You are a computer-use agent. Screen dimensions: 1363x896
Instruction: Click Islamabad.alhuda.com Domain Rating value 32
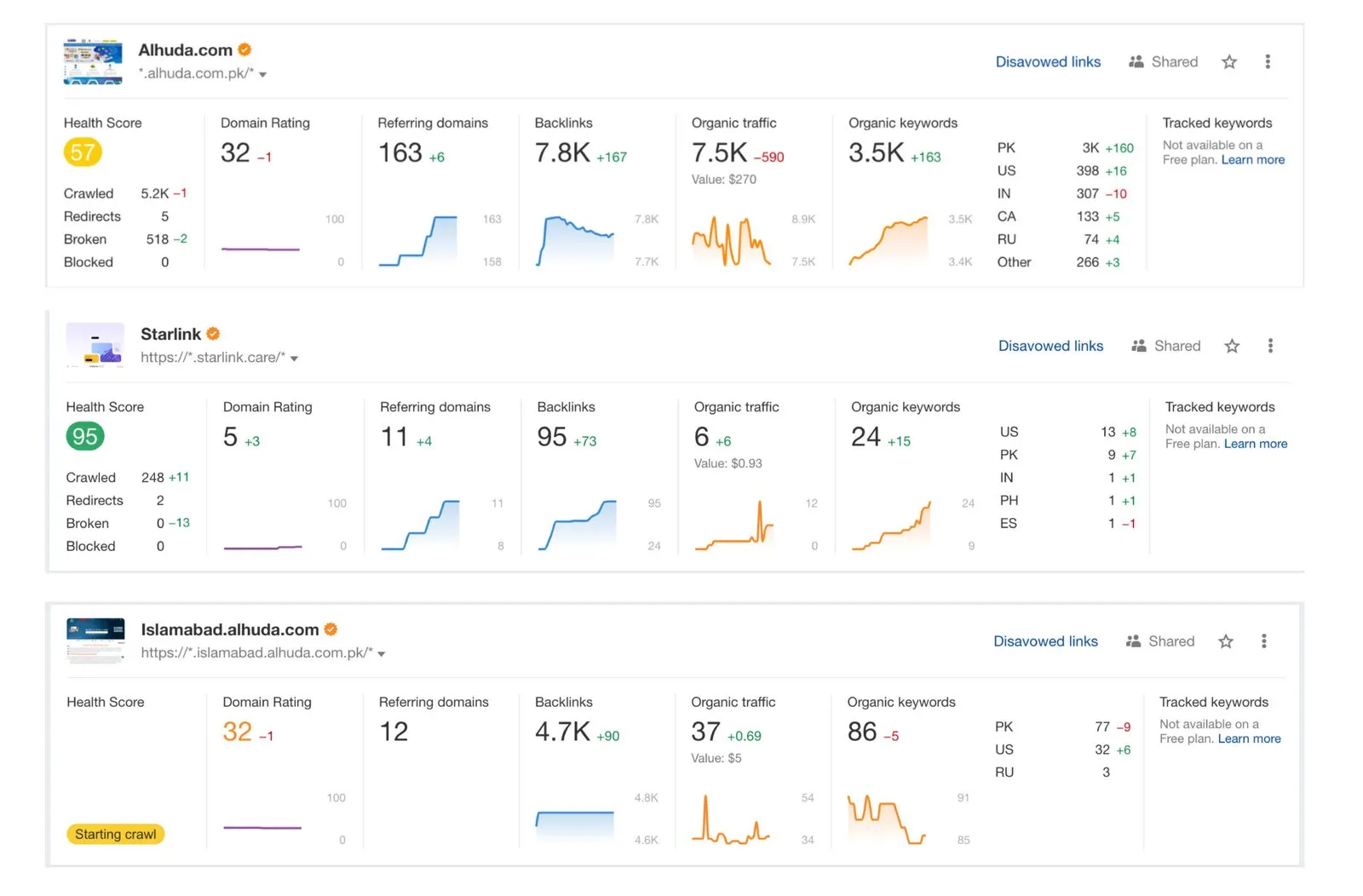coord(238,732)
